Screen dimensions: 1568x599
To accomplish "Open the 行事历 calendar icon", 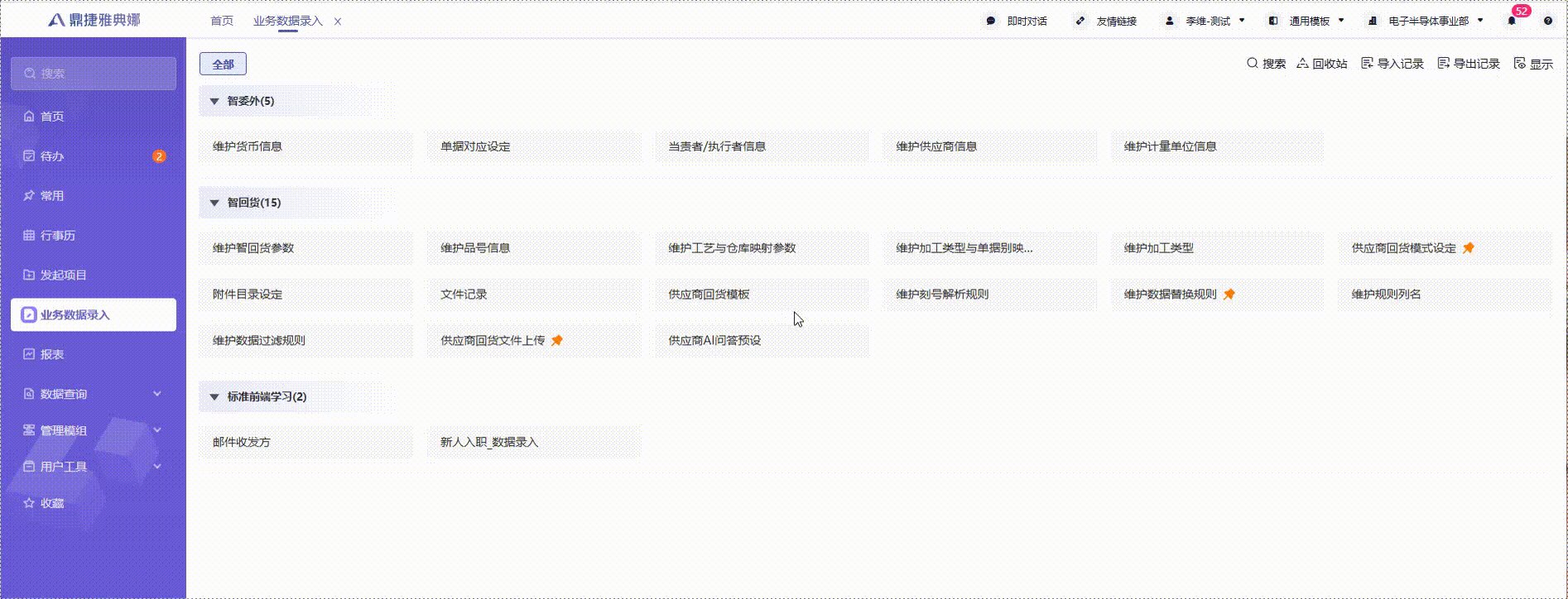I will (29, 236).
